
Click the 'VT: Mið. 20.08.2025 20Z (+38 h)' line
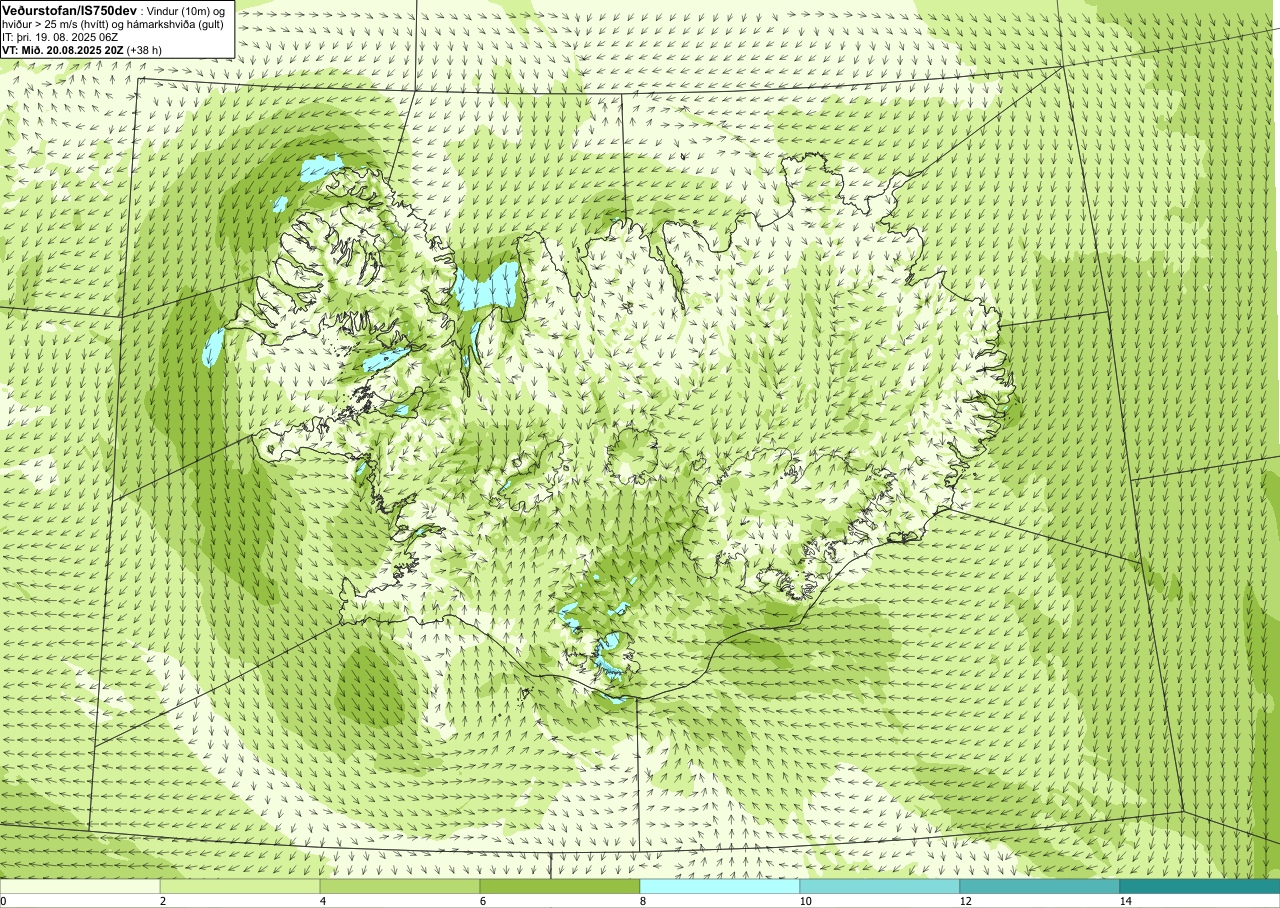tap(81, 49)
